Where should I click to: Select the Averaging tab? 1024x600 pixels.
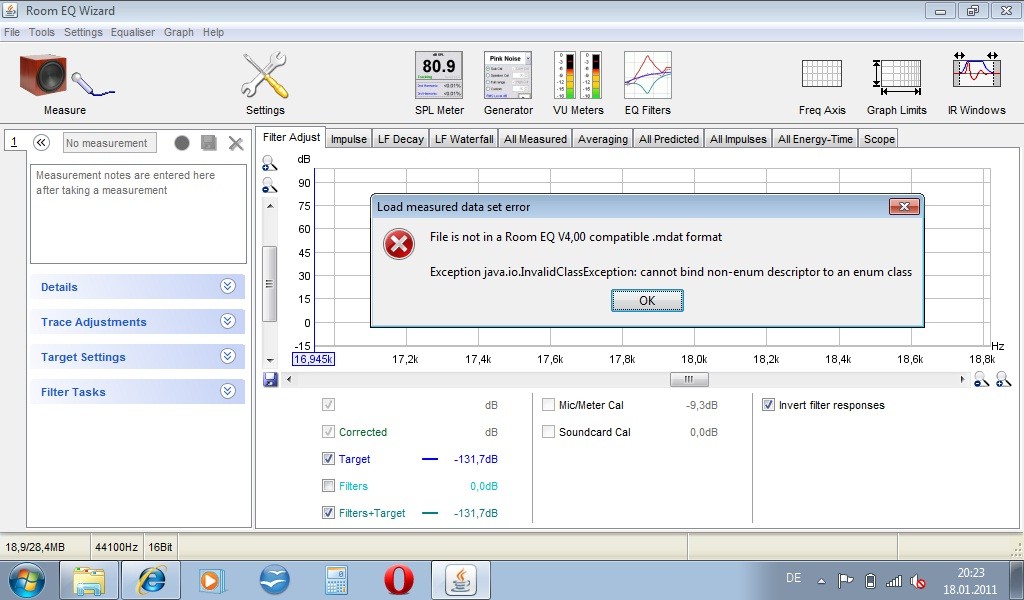pos(603,139)
